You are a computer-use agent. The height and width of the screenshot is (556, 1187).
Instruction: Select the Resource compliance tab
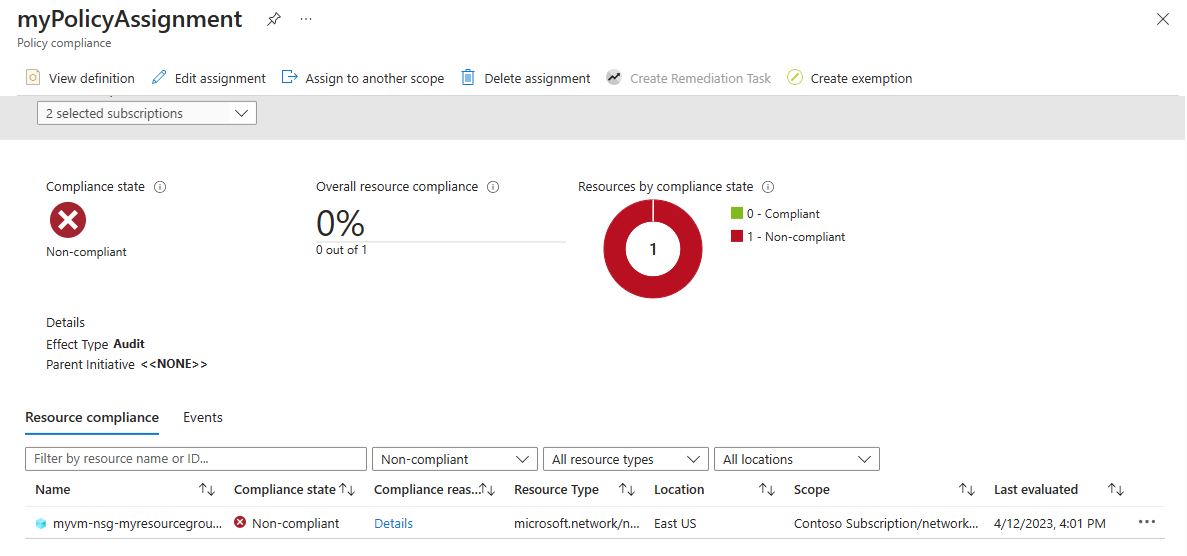point(92,418)
